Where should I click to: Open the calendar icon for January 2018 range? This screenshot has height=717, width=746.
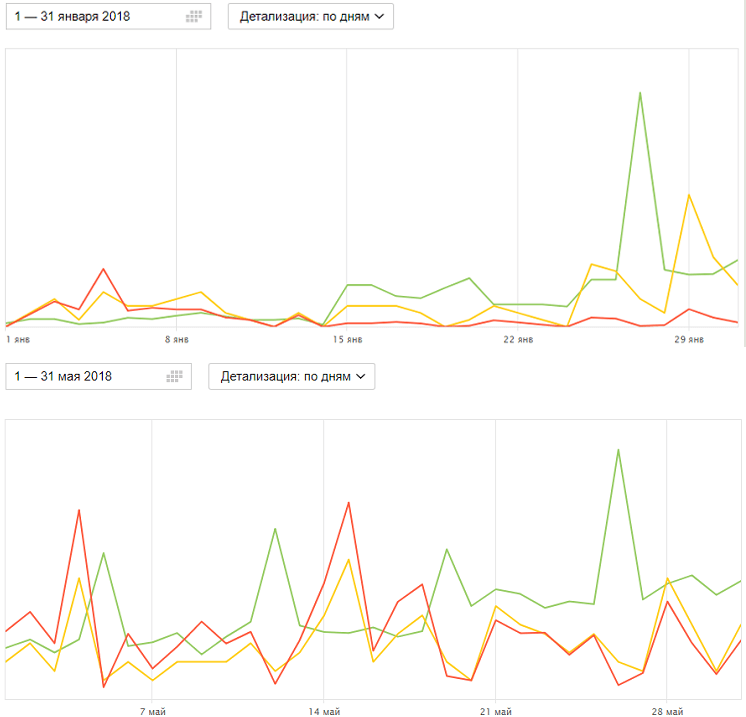[194, 16]
